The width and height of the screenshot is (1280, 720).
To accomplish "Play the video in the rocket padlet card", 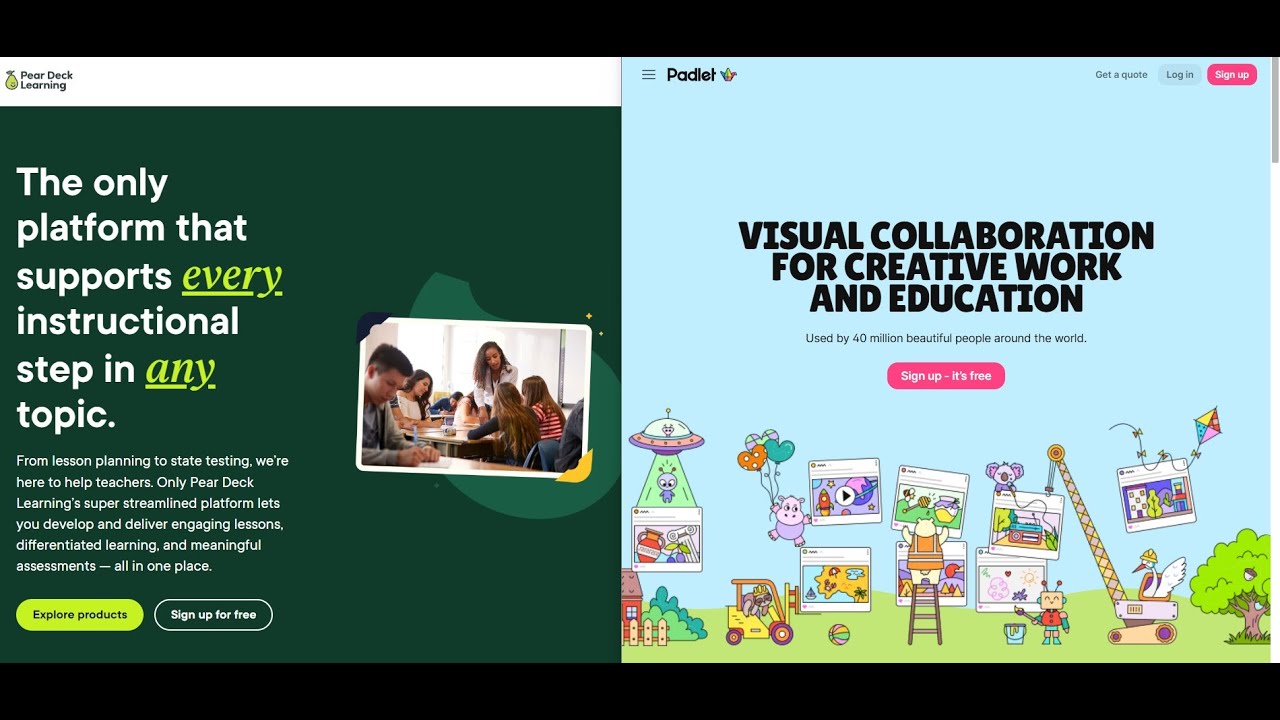I will click(846, 495).
